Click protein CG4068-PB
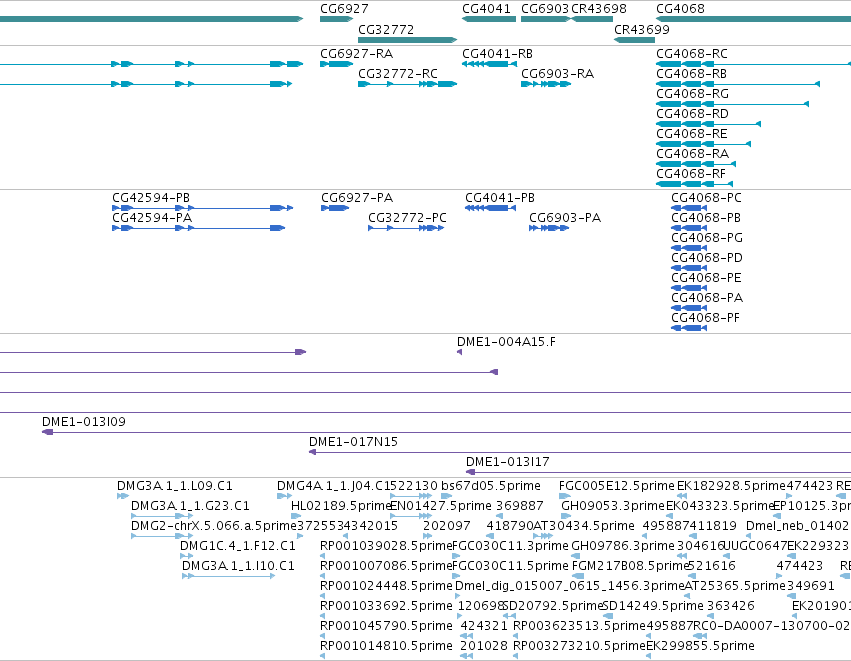 click(706, 218)
